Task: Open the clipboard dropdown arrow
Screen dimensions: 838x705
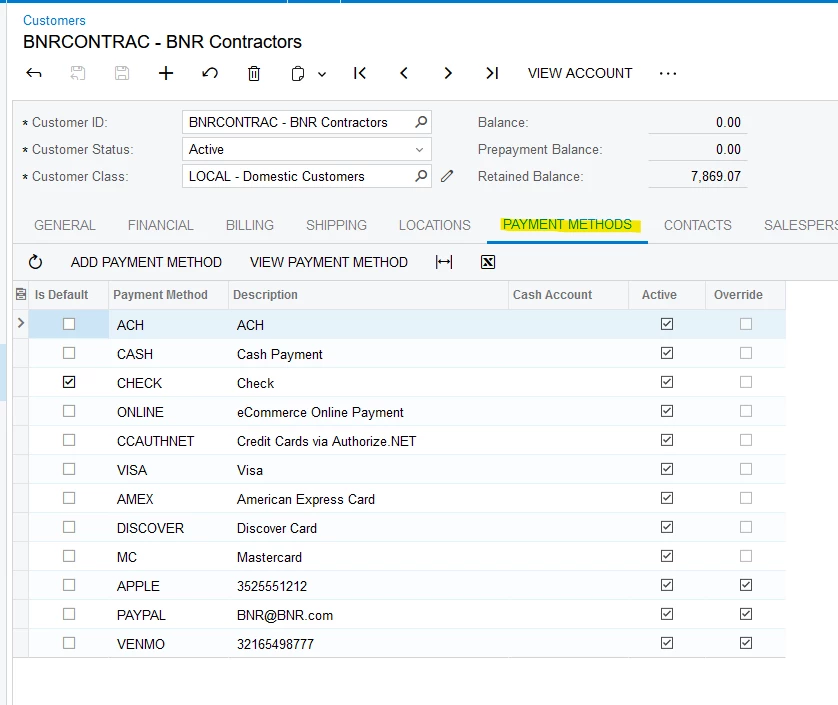Action: pos(322,74)
